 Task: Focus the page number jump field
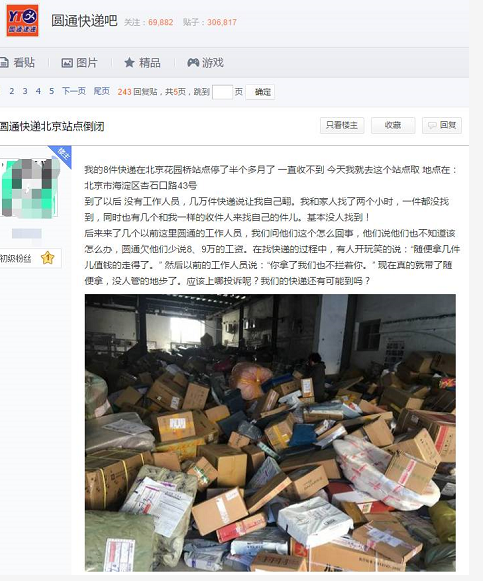222,92
